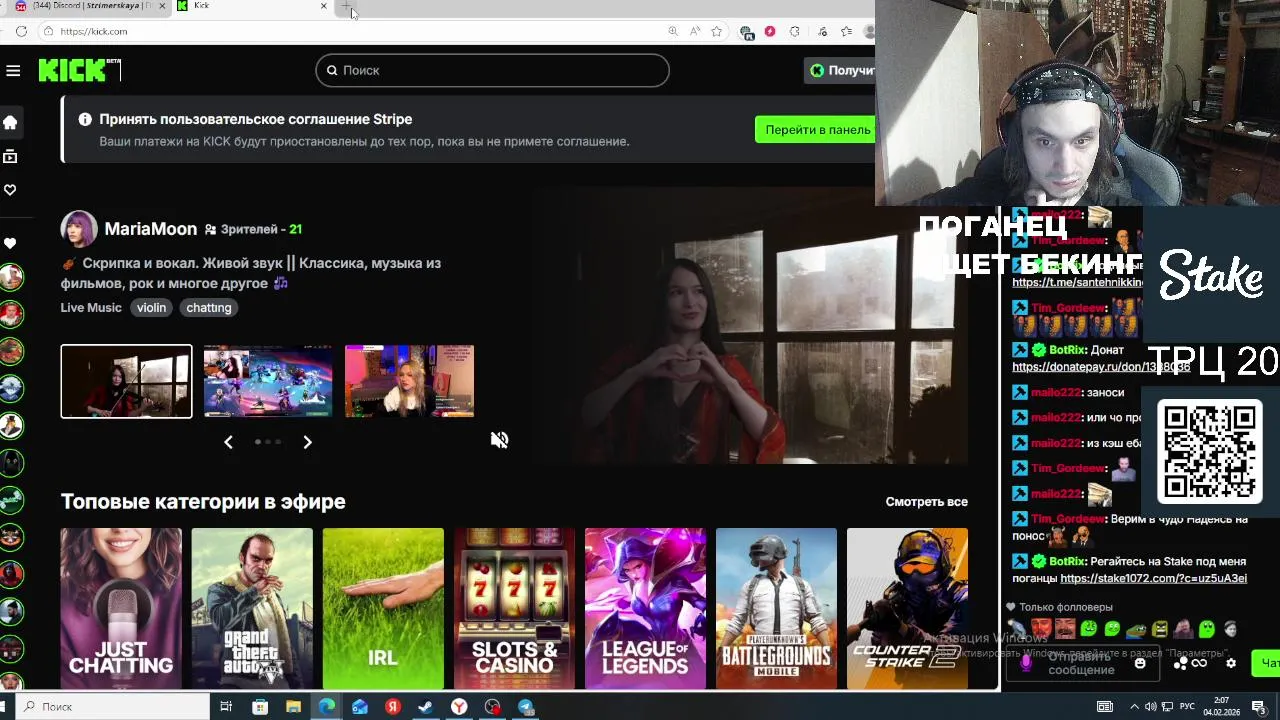Viewport: 1280px width, 720px height.
Task: Open Steam from the taskbar
Action: point(425,706)
